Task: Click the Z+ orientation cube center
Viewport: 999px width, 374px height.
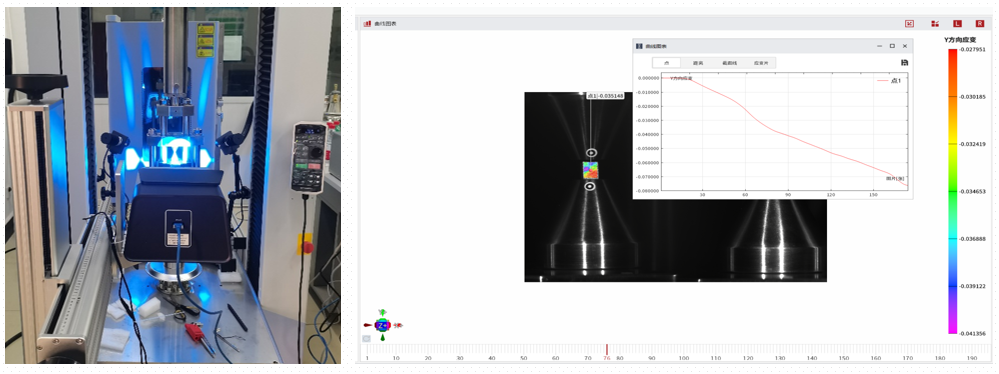Action: 382,325
